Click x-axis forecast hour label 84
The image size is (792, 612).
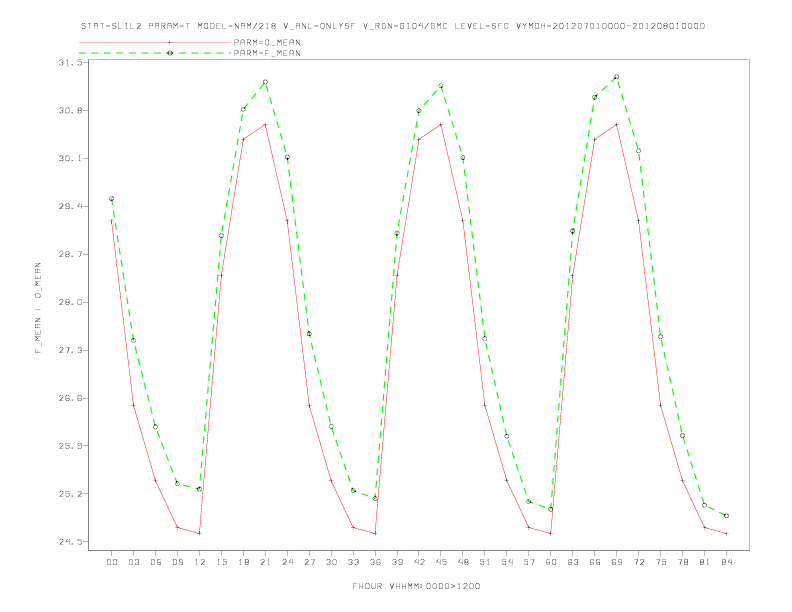726,562
